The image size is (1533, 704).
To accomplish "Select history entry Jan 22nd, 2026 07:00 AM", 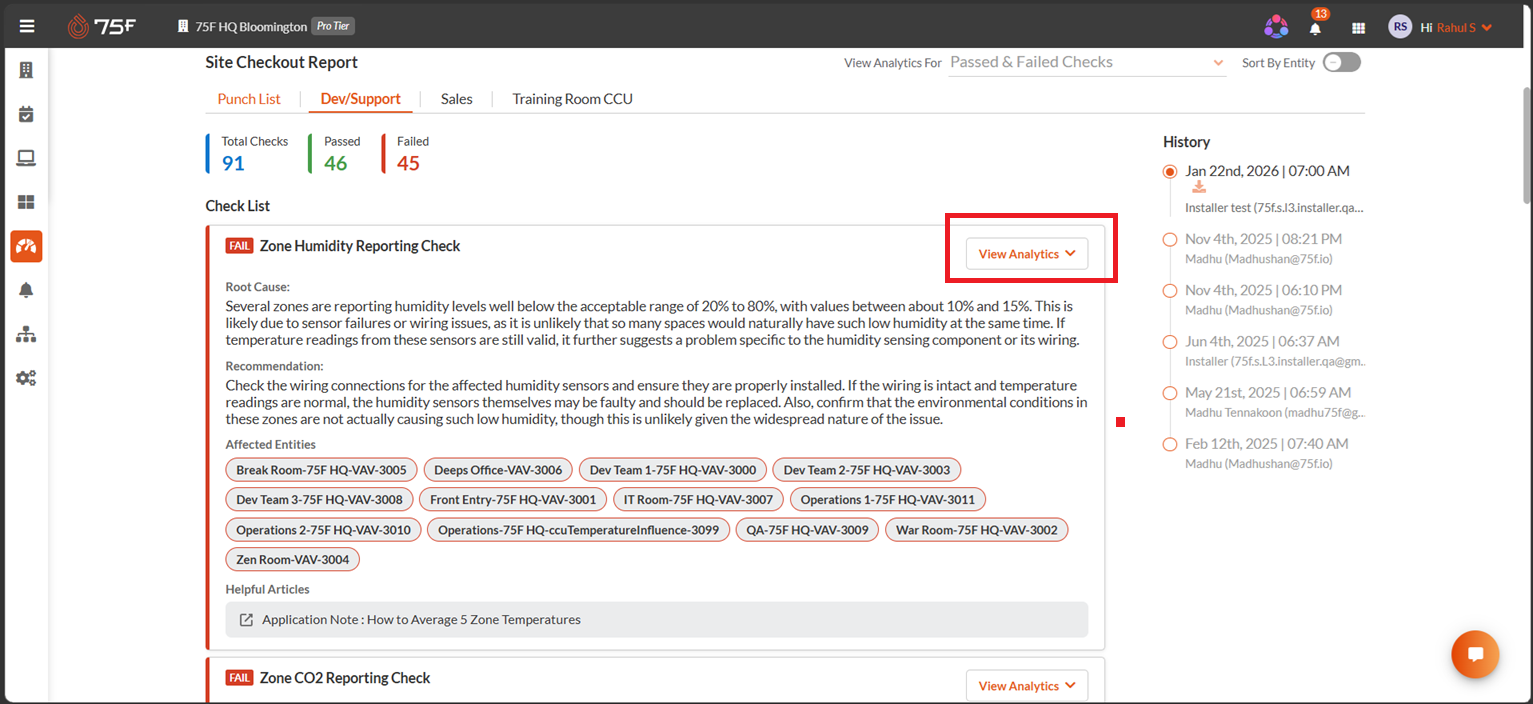I will [1267, 171].
